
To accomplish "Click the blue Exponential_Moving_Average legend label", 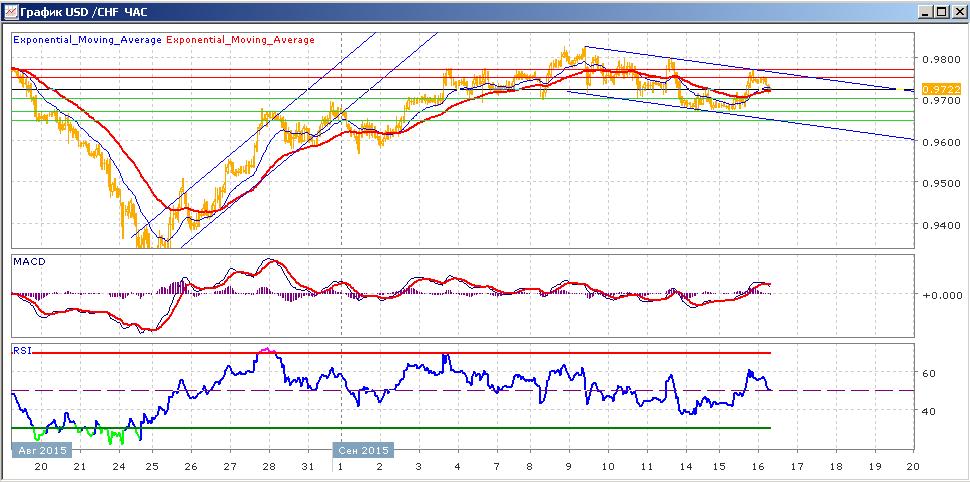I will (x=87, y=40).
